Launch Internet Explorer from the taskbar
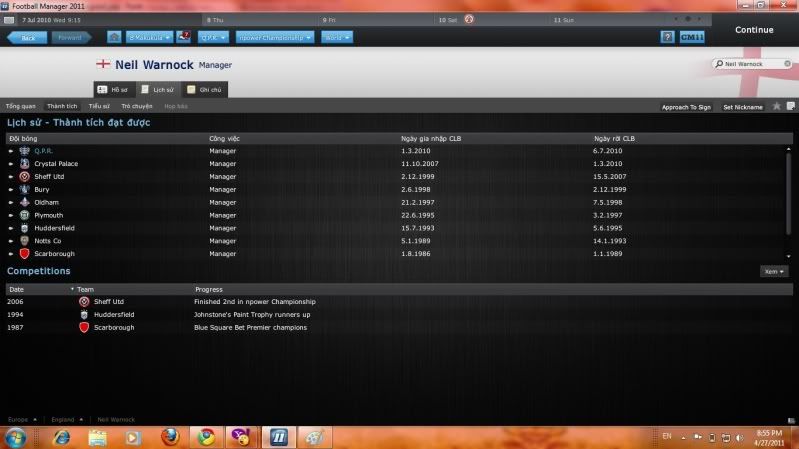The image size is (799, 449). tap(61, 437)
